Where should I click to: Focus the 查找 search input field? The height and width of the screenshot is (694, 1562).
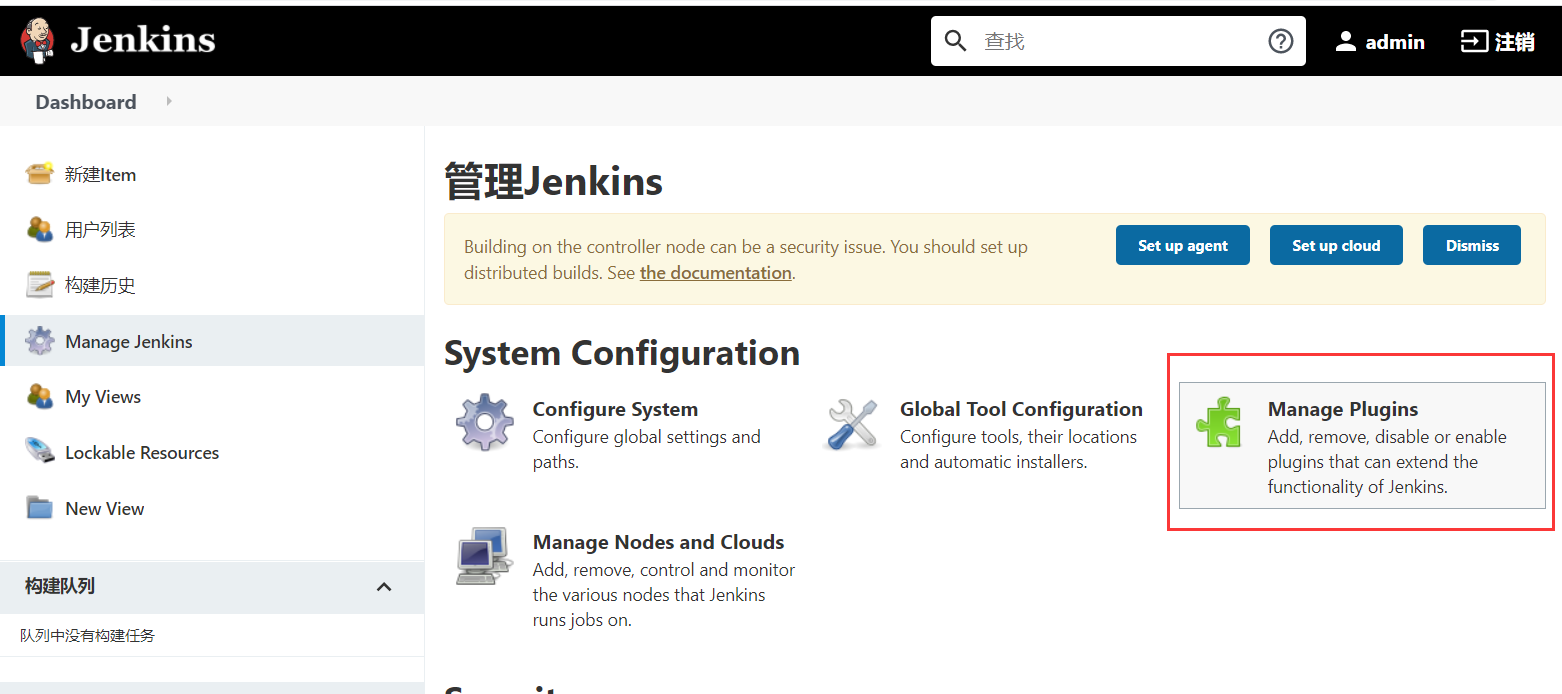pyautogui.click(x=1118, y=41)
